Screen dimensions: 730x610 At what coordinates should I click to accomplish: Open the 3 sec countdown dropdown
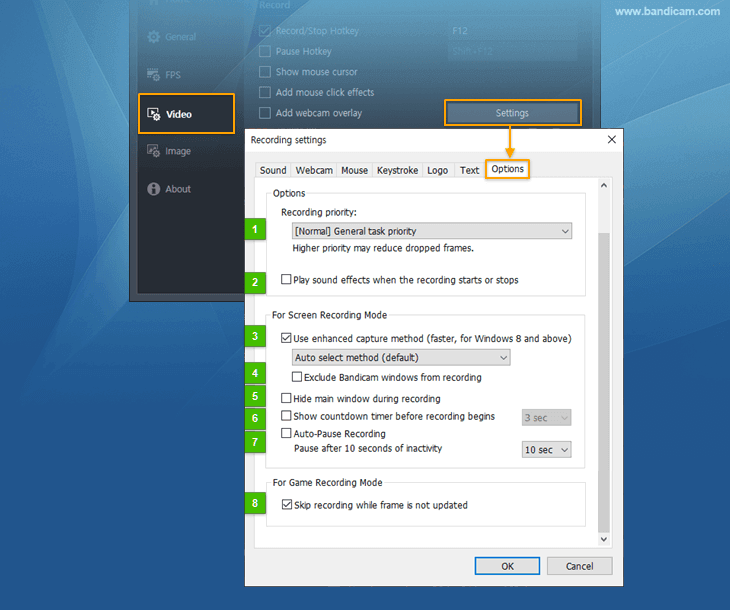pos(546,418)
